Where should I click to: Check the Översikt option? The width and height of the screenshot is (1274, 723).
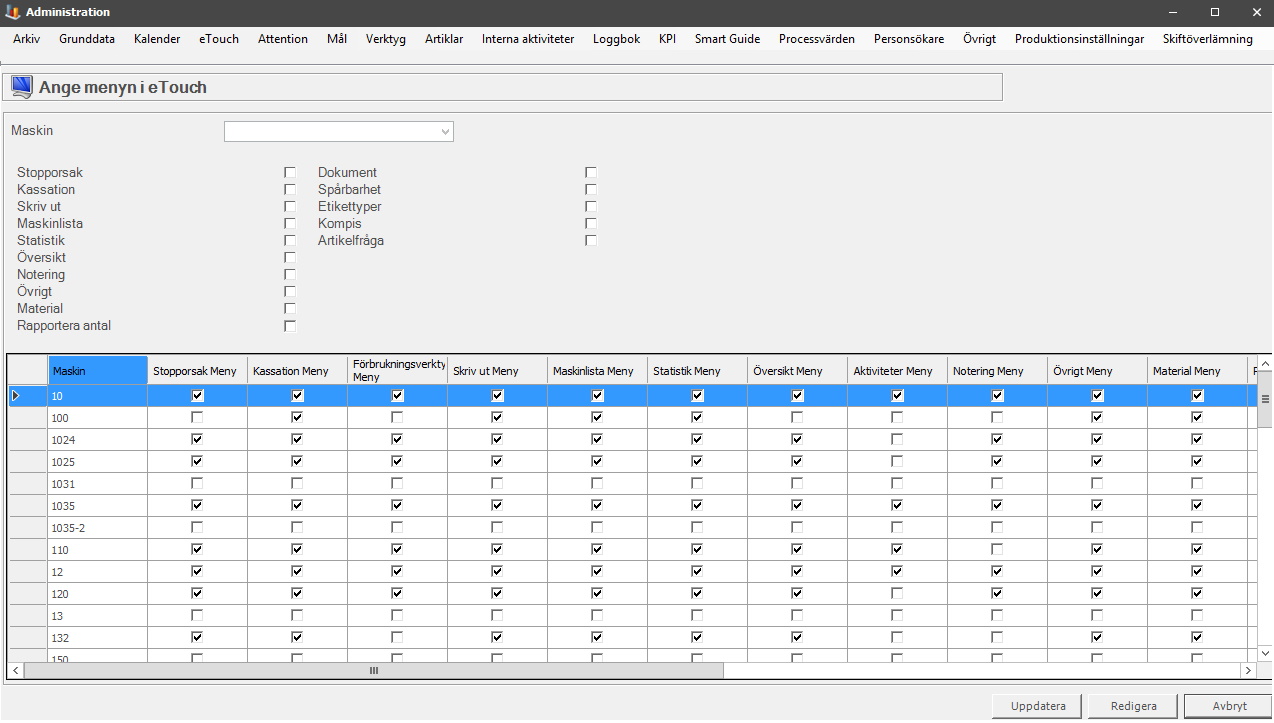tap(290, 258)
